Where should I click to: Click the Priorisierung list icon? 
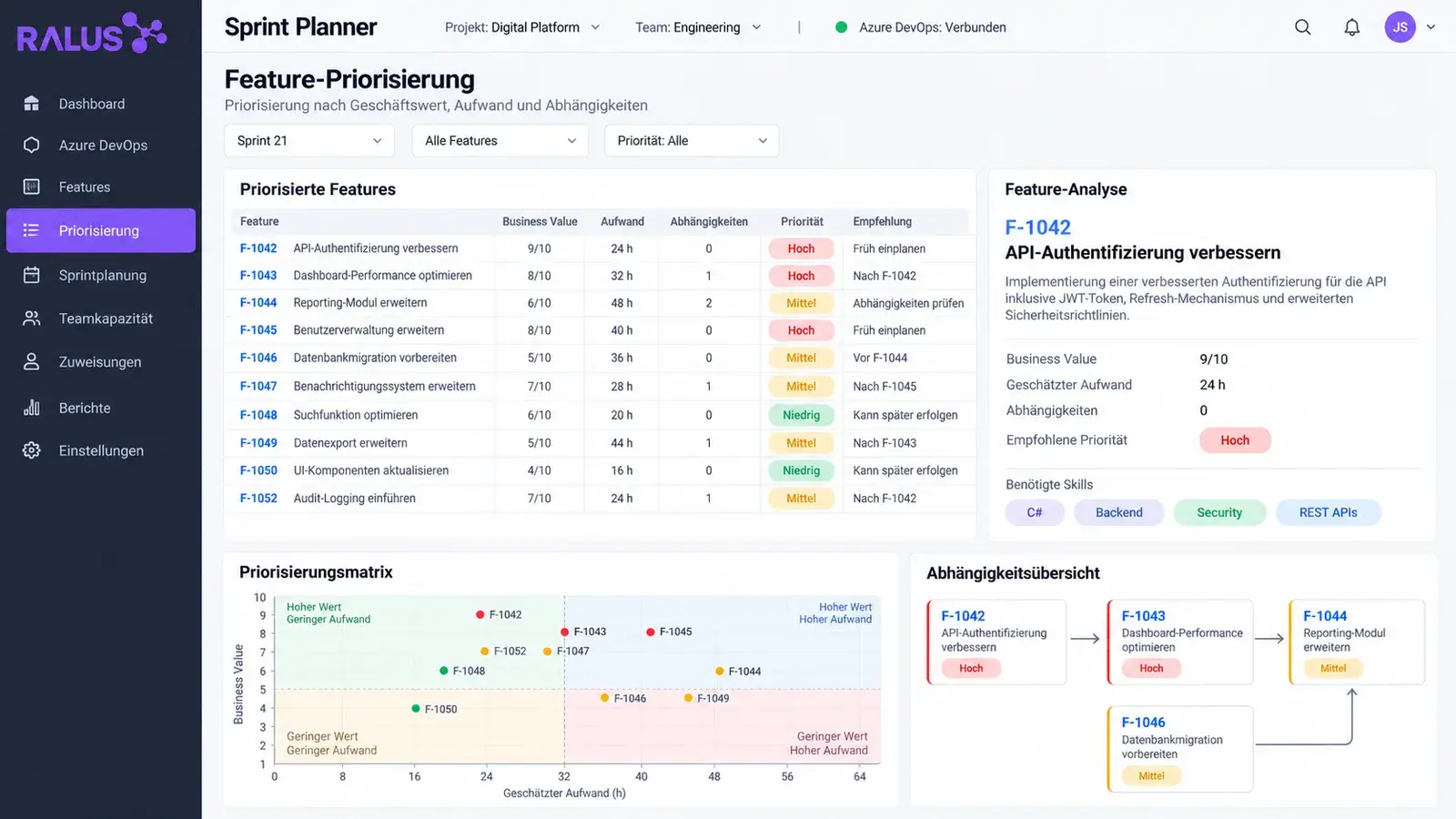pyautogui.click(x=31, y=230)
